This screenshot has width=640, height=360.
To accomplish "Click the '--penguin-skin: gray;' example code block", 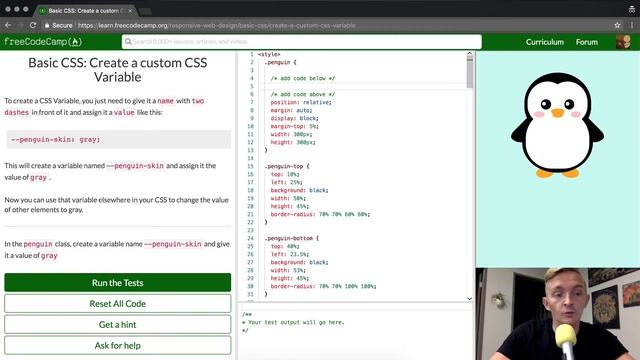I will (x=118, y=140).
